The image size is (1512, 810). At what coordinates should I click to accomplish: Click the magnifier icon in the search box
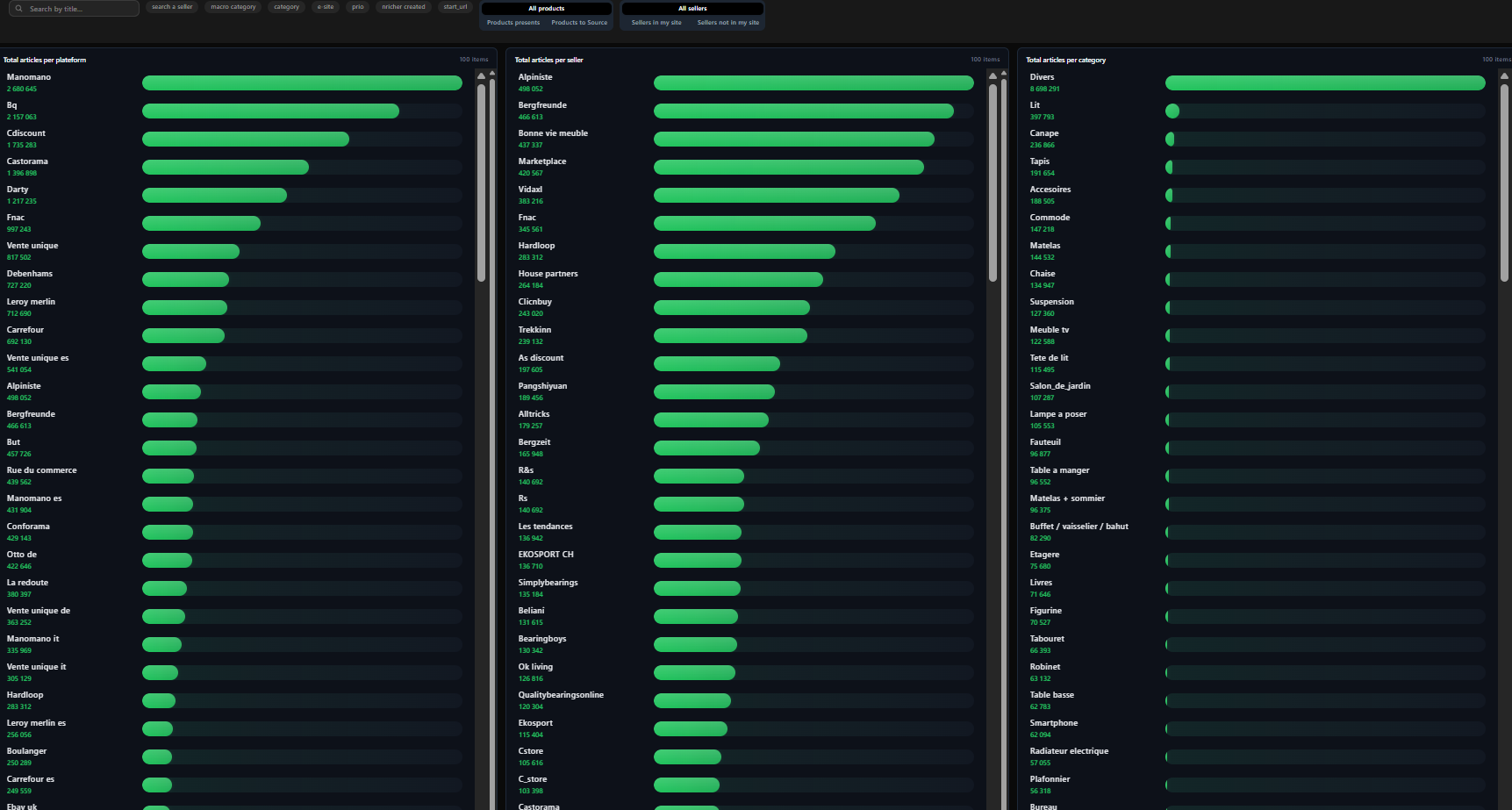19,9
